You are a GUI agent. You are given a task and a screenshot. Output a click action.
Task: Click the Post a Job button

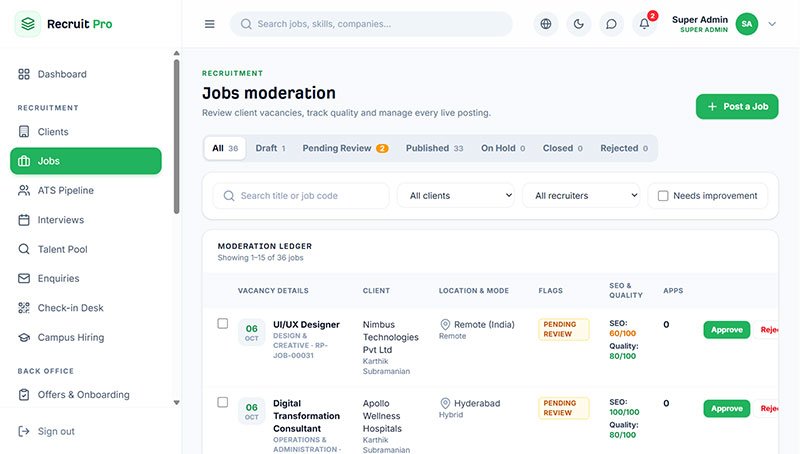[737, 107]
